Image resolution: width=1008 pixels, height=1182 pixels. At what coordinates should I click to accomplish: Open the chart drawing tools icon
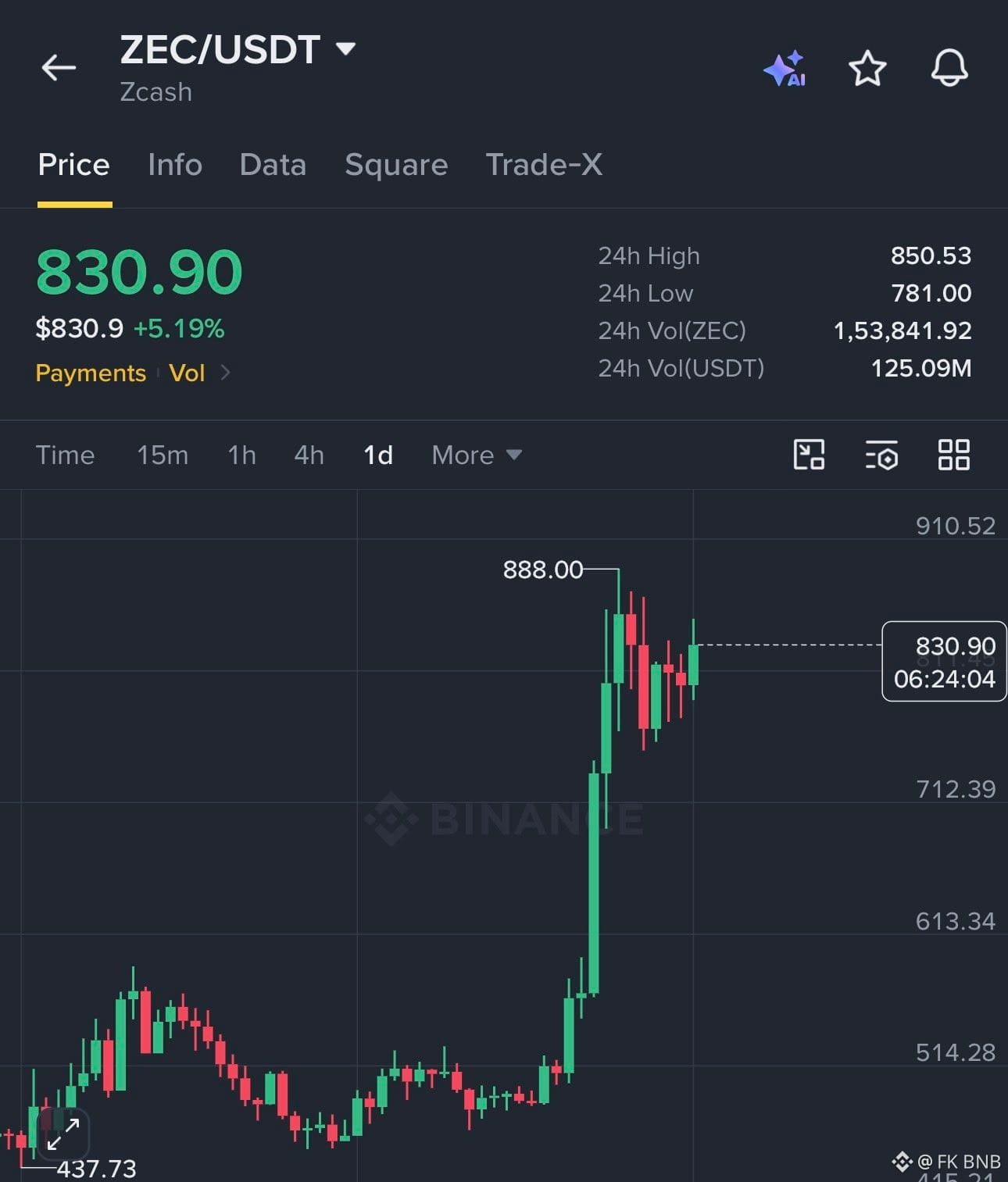[x=809, y=455]
